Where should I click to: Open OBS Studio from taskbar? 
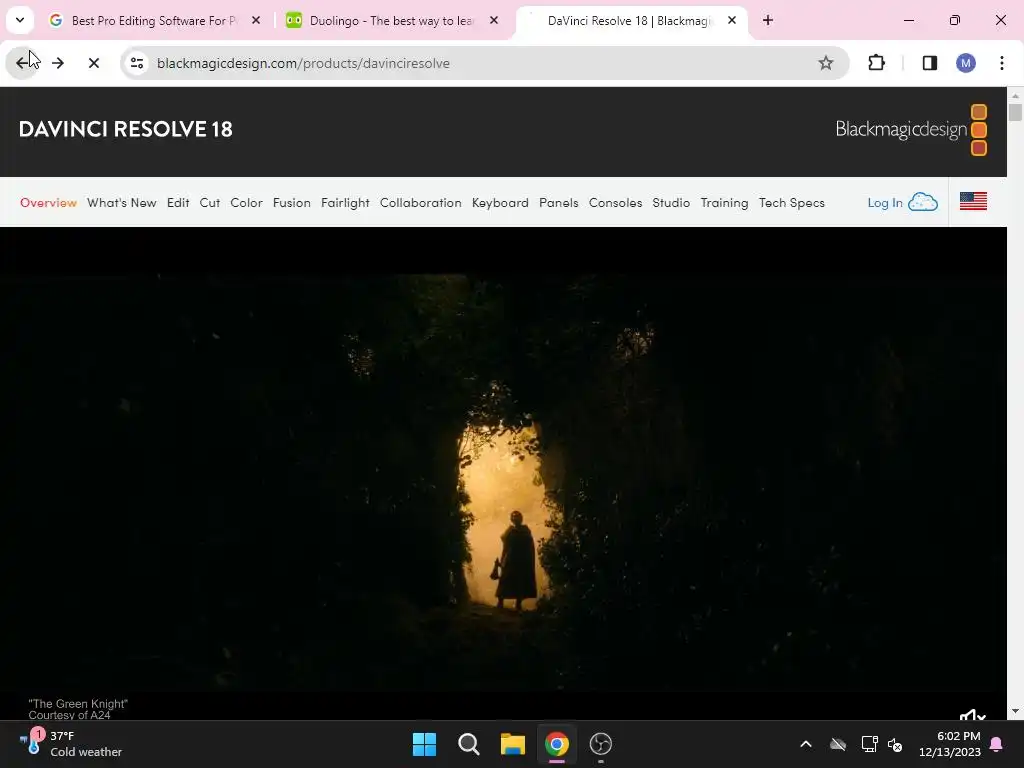click(x=600, y=744)
